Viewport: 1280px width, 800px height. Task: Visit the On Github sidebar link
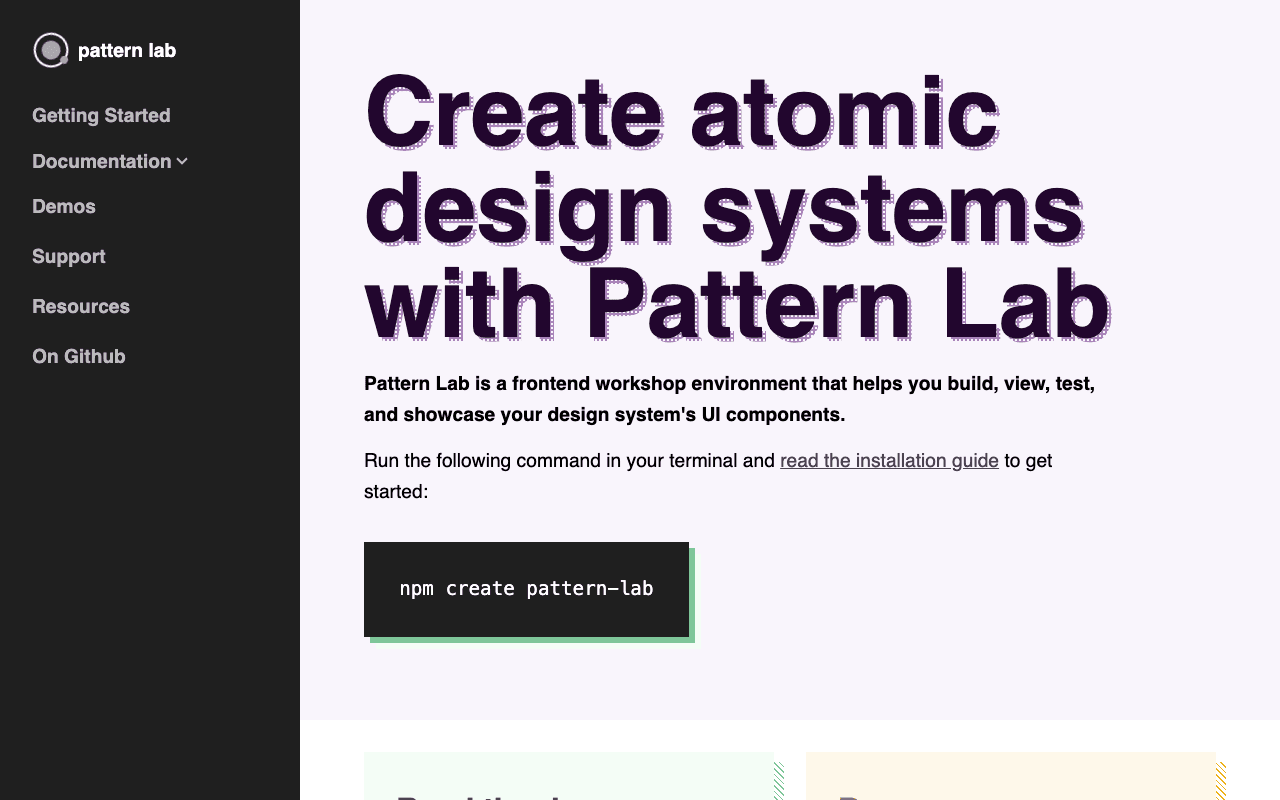[79, 356]
